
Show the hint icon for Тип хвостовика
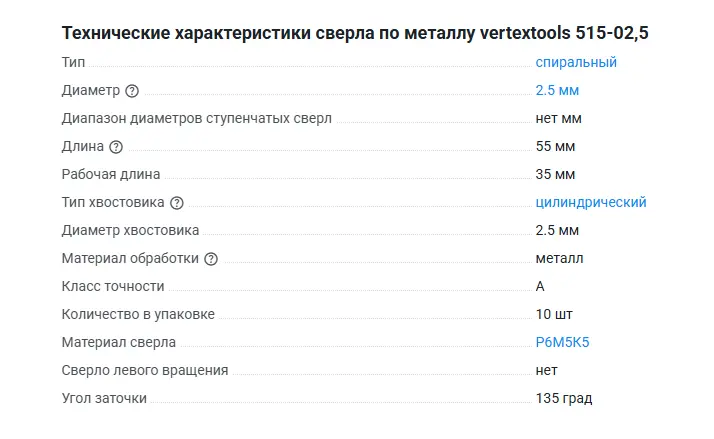click(x=177, y=203)
